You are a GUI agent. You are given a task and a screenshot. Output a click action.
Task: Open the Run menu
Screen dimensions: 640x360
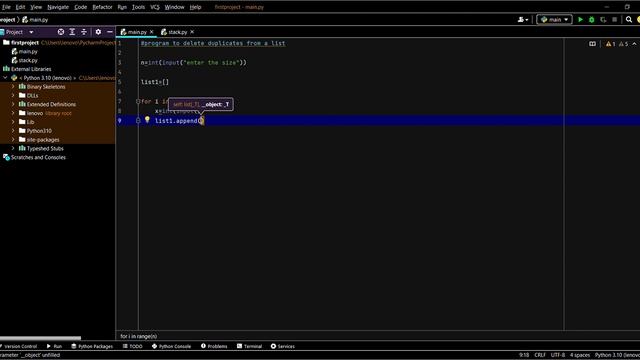[122, 7]
